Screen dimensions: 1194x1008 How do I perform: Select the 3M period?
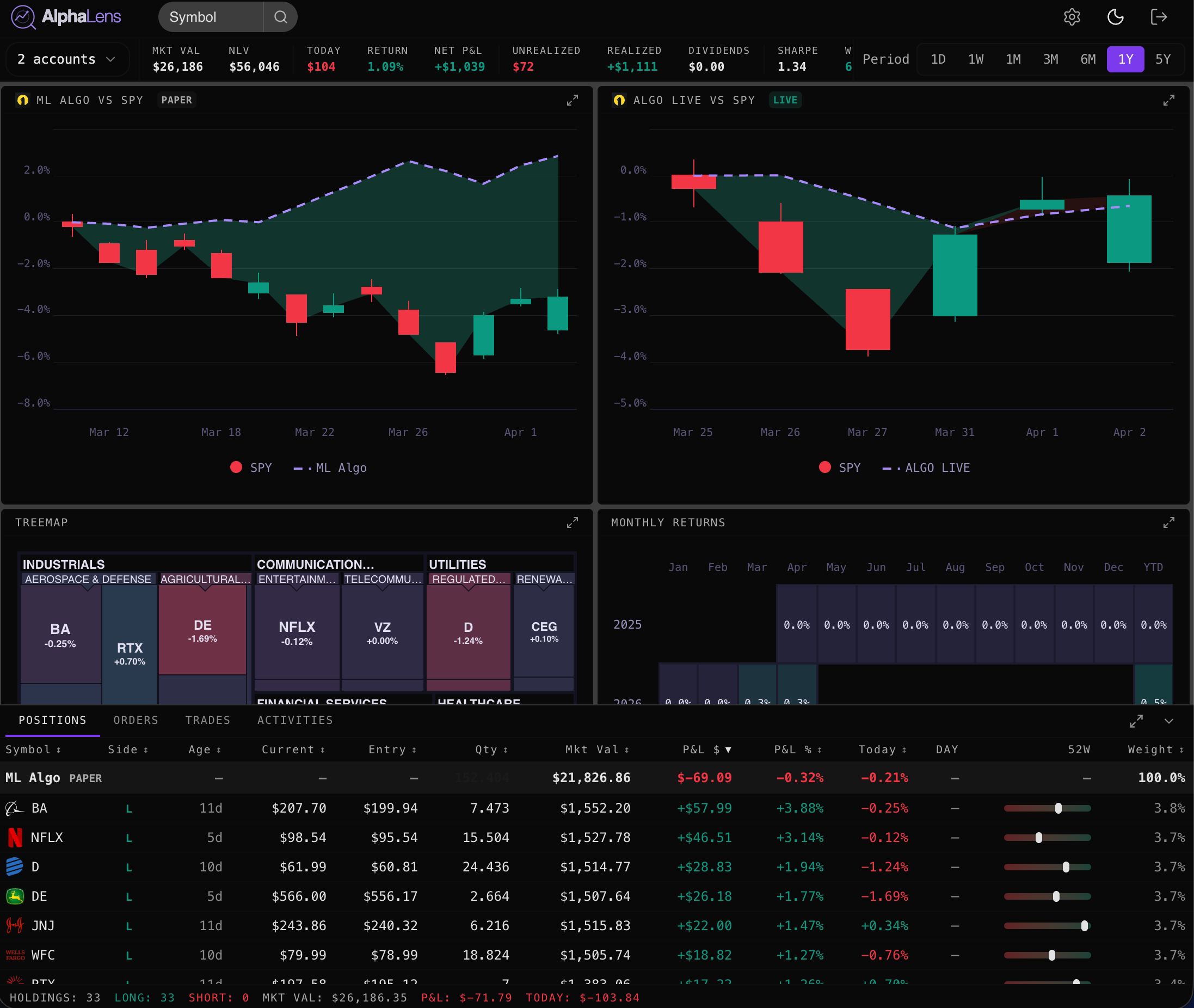pyautogui.click(x=1051, y=59)
